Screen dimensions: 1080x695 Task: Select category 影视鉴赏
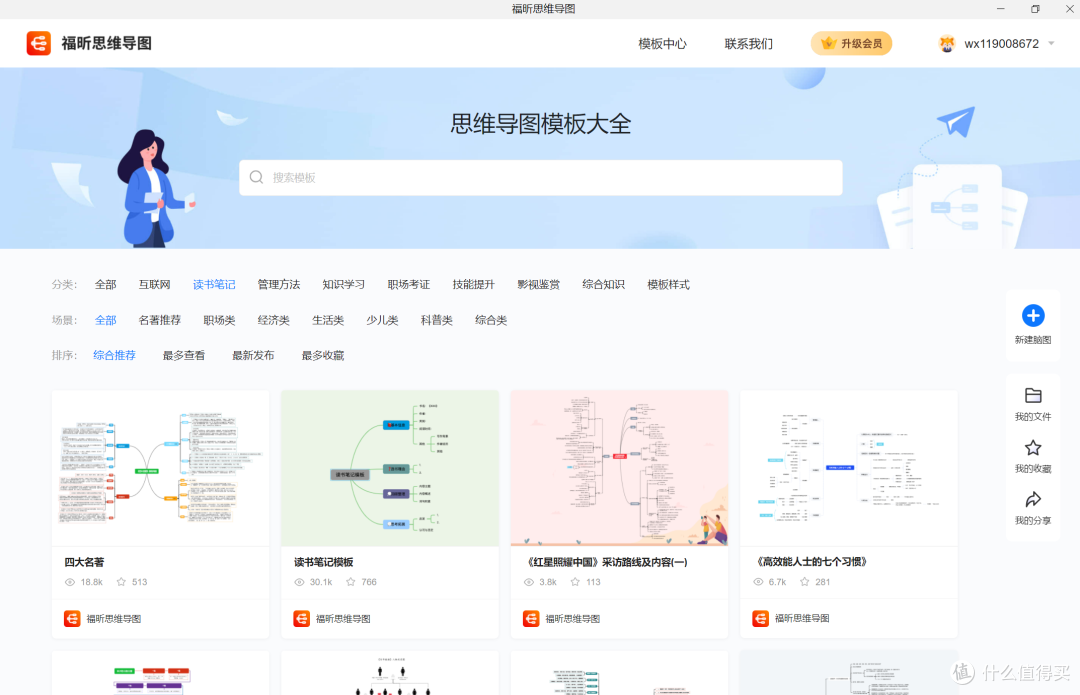[x=539, y=284]
